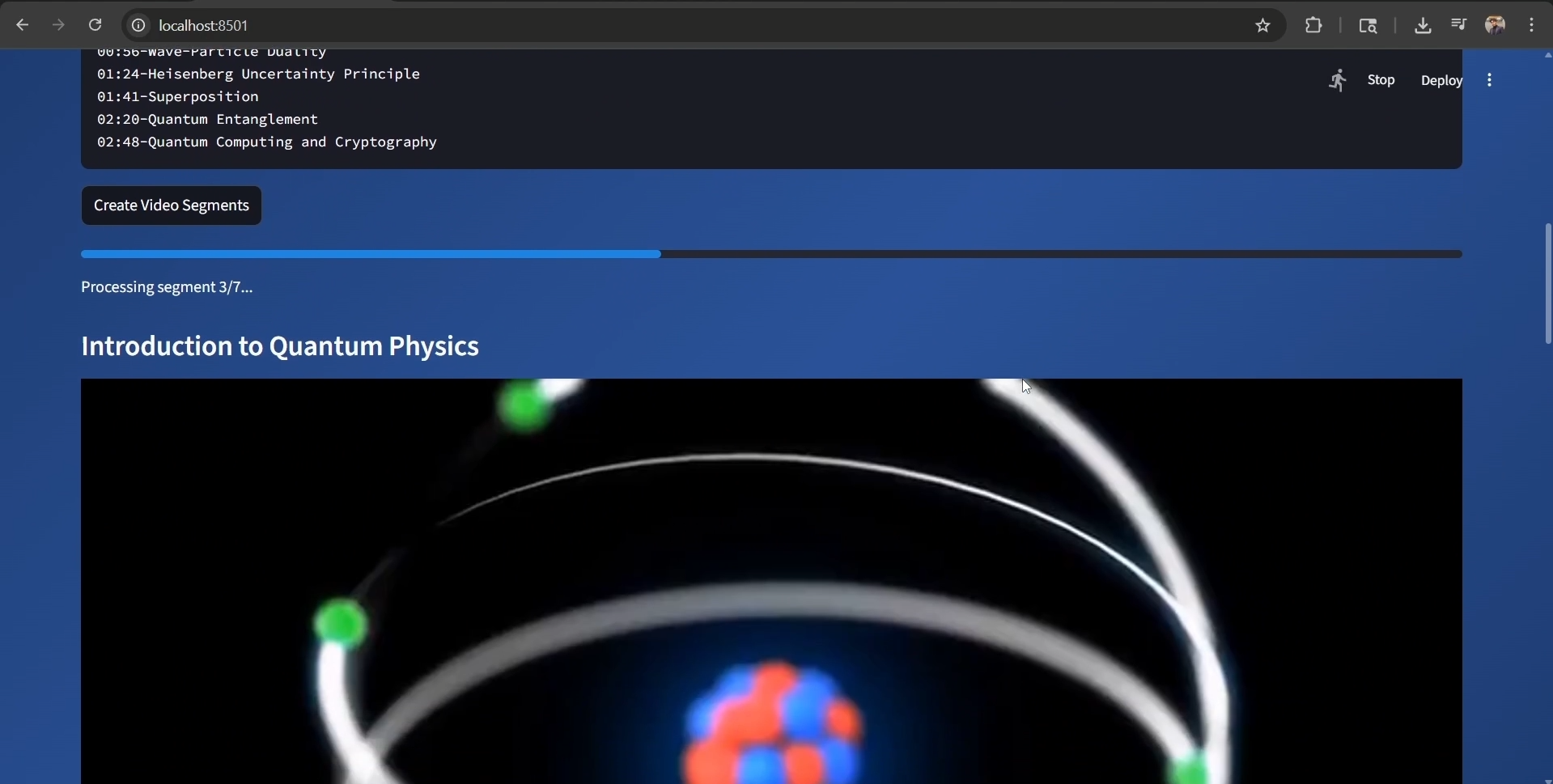Click Create Video Segments button
This screenshot has height=784, width=1553.
click(172, 206)
